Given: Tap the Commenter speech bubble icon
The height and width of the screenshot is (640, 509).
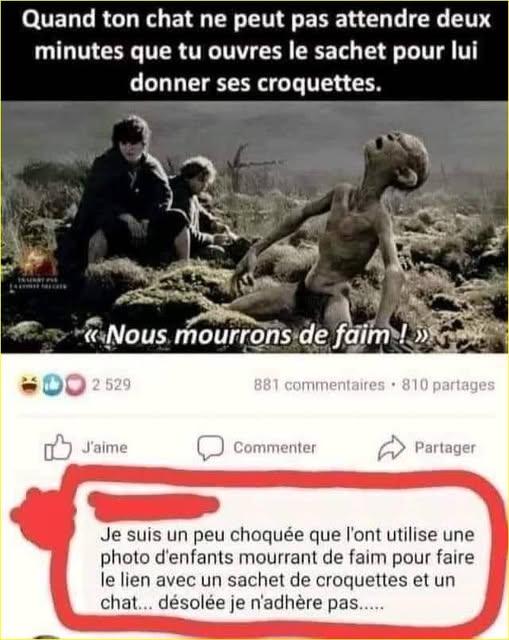Looking at the screenshot, I should (x=210, y=448).
